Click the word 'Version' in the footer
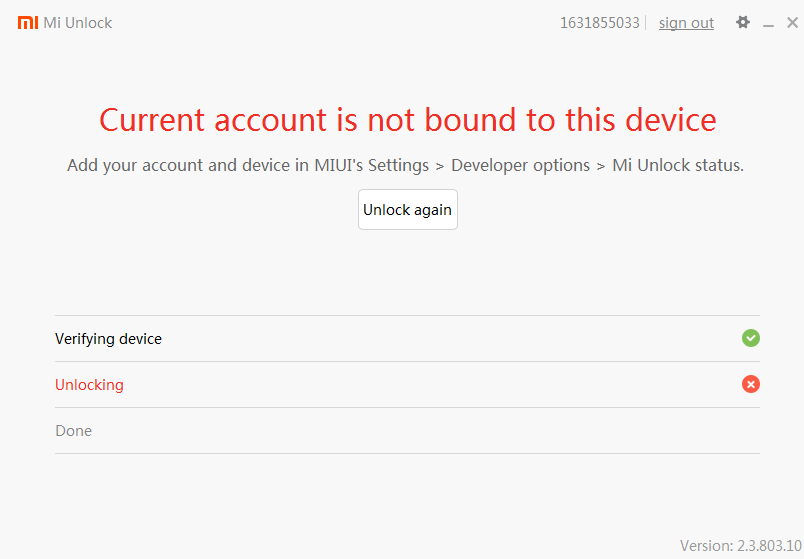 707,545
